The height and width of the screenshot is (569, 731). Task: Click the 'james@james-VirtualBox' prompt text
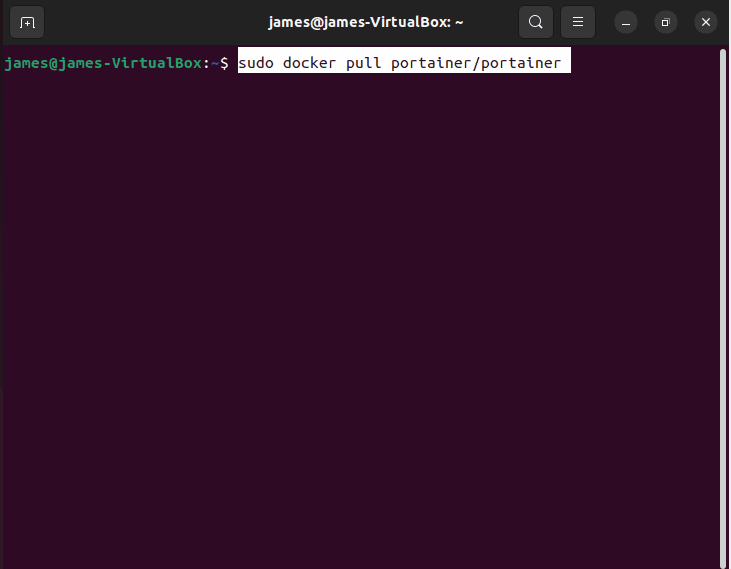tap(103, 63)
